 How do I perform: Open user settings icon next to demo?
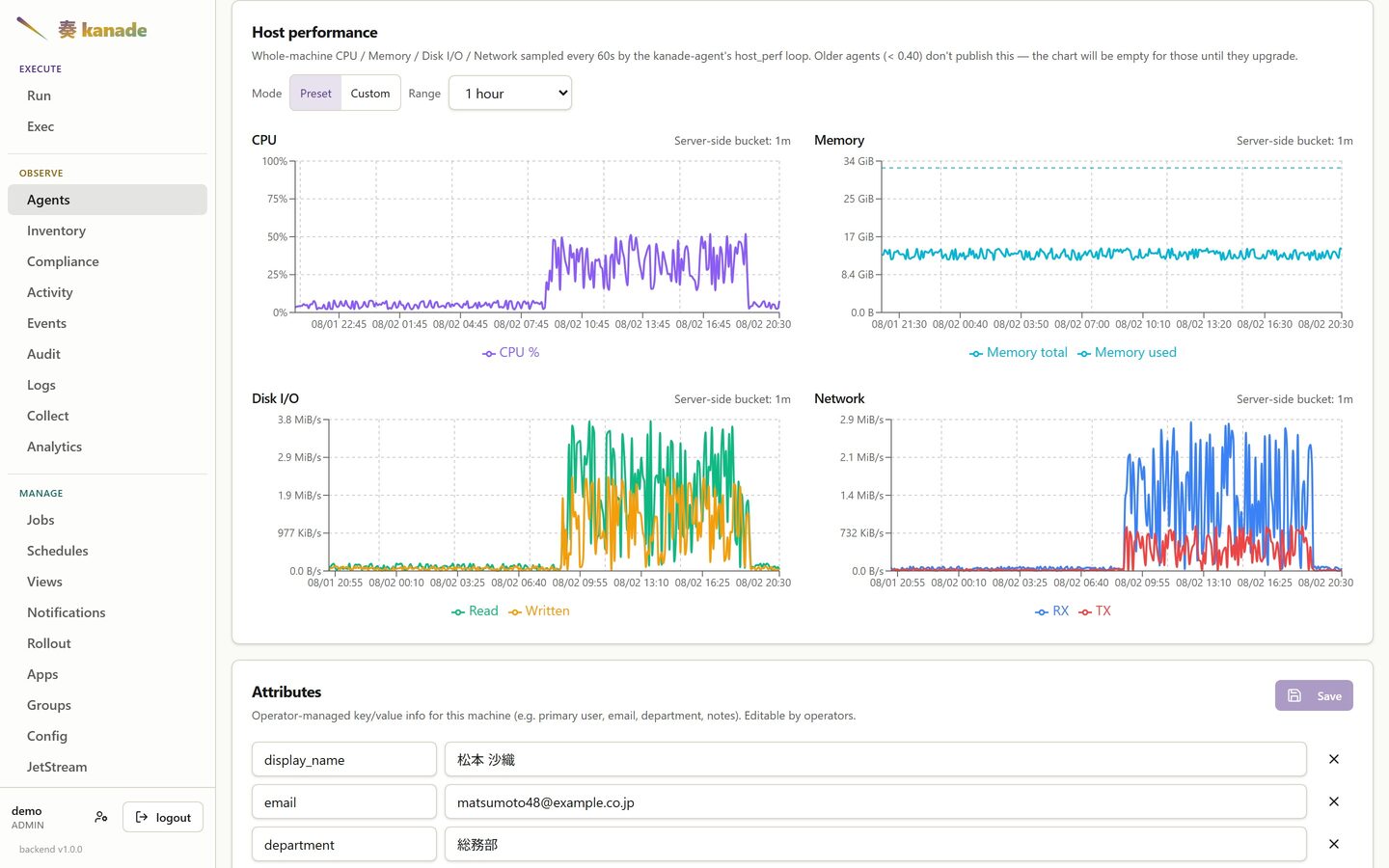point(101,817)
